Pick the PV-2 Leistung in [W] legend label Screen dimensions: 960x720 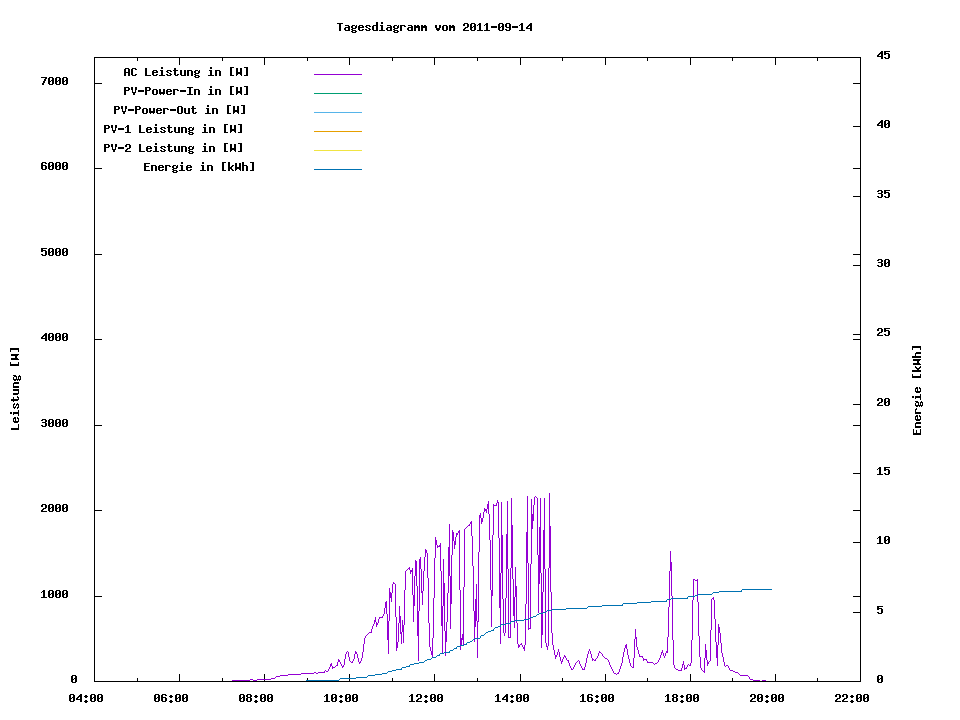tap(173, 148)
